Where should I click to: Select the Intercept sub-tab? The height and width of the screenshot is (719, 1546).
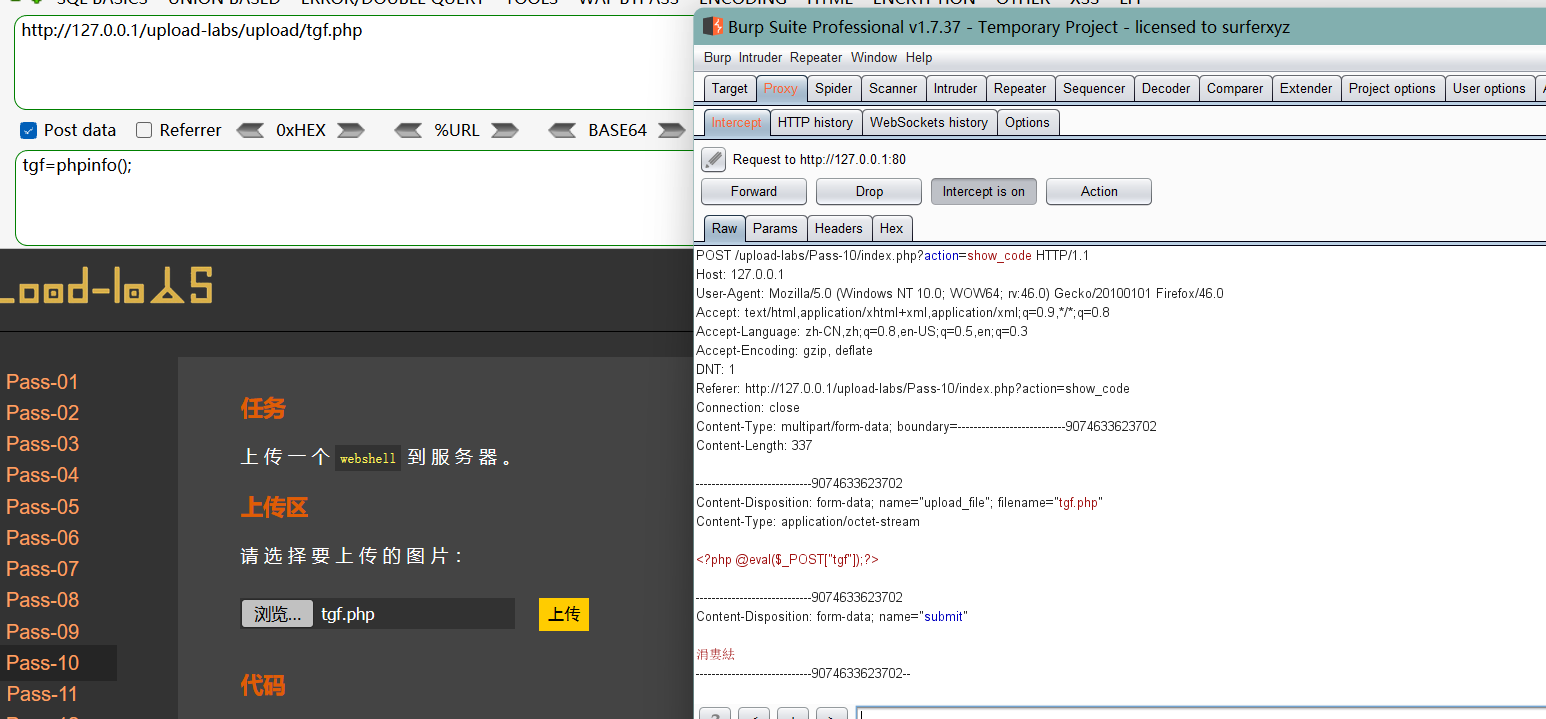(x=737, y=122)
